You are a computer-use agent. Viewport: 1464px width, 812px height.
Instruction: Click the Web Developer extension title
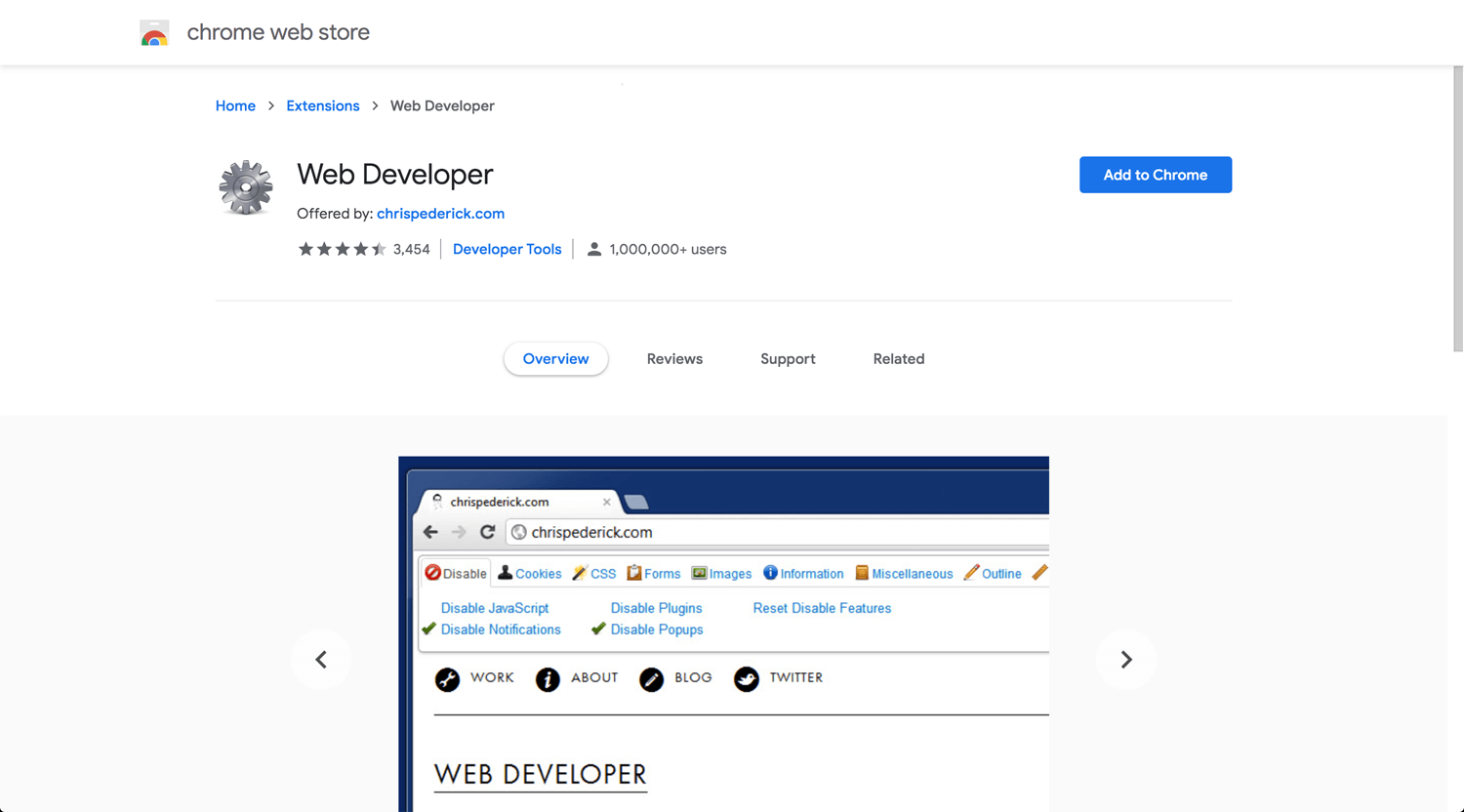click(x=395, y=175)
